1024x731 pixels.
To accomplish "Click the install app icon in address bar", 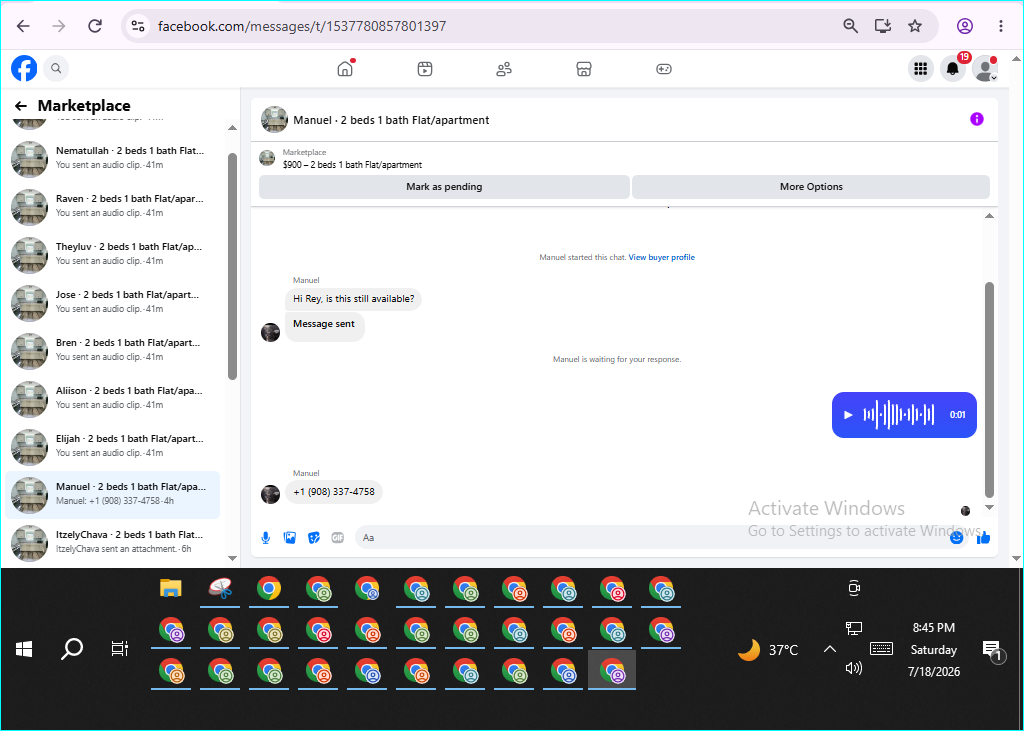I will coord(882,26).
